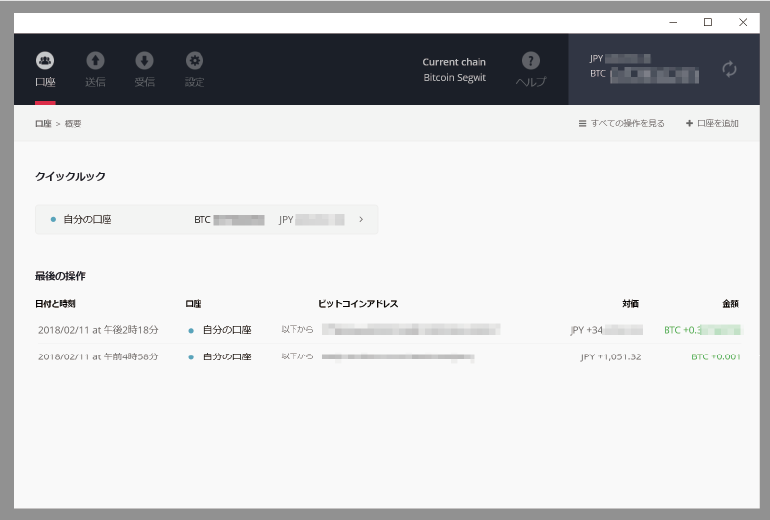Click 対価 column header

[631, 304]
